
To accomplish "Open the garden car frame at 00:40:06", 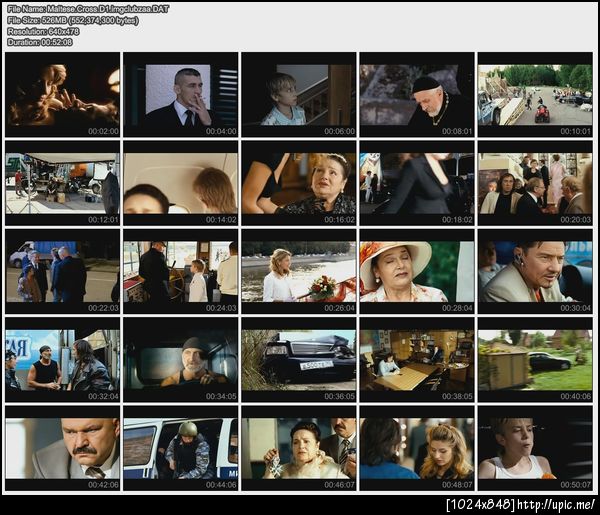I will [x=535, y=360].
